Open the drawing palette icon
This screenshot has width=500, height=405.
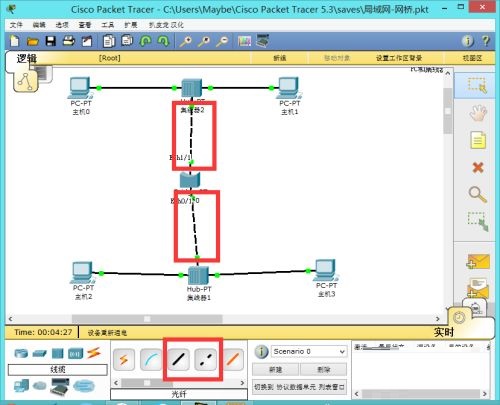click(244, 41)
